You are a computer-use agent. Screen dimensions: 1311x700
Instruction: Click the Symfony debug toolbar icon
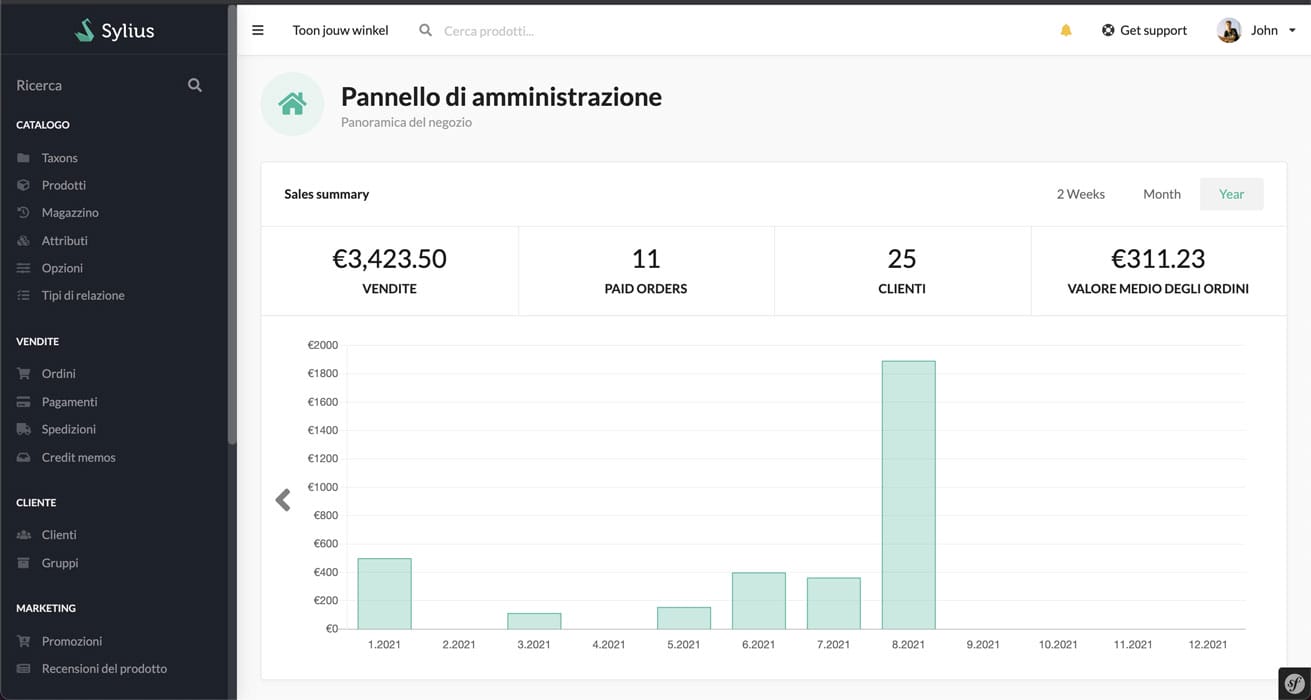(1294, 683)
